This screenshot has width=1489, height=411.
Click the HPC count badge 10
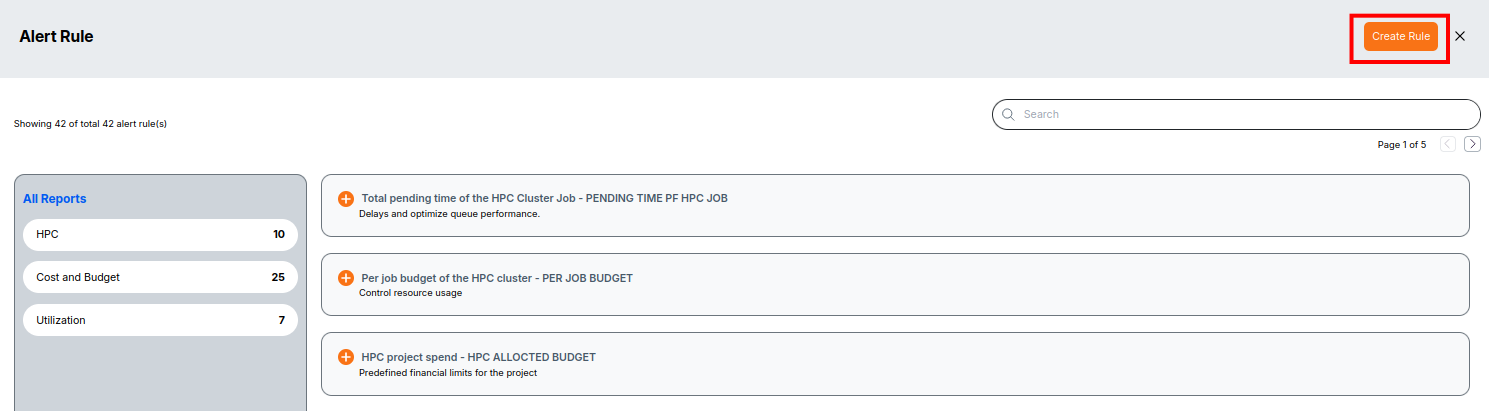click(x=279, y=235)
